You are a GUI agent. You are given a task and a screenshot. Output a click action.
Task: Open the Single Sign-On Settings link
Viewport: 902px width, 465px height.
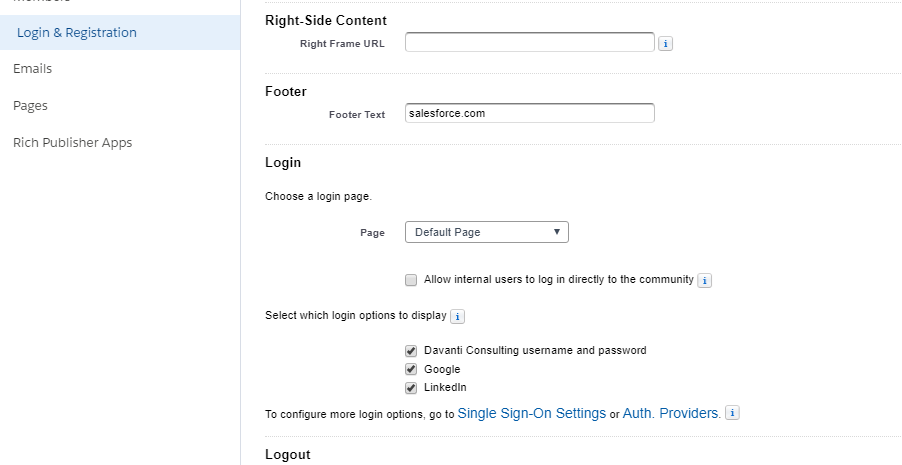coord(532,413)
